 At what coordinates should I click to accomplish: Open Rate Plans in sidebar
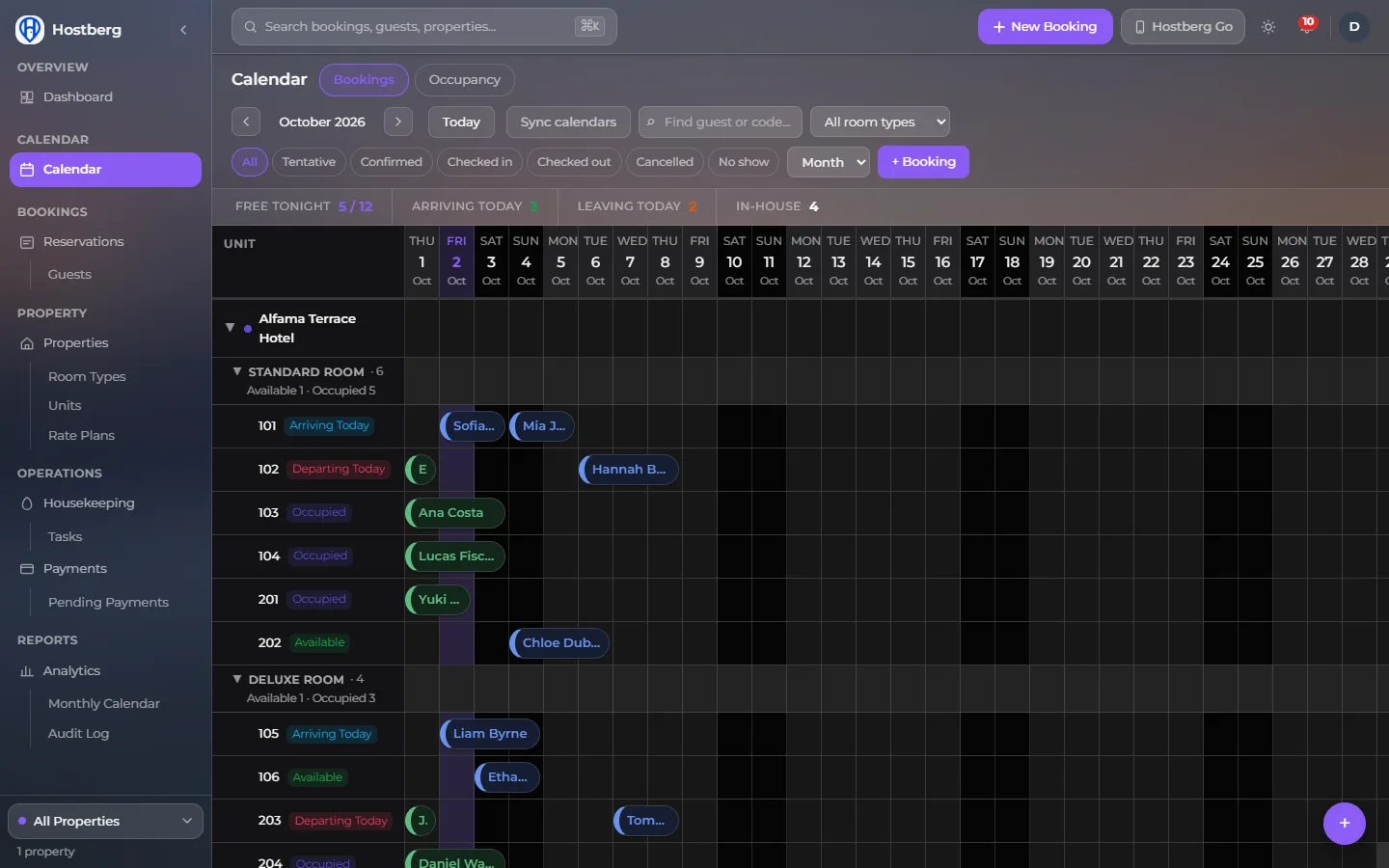[x=82, y=436]
